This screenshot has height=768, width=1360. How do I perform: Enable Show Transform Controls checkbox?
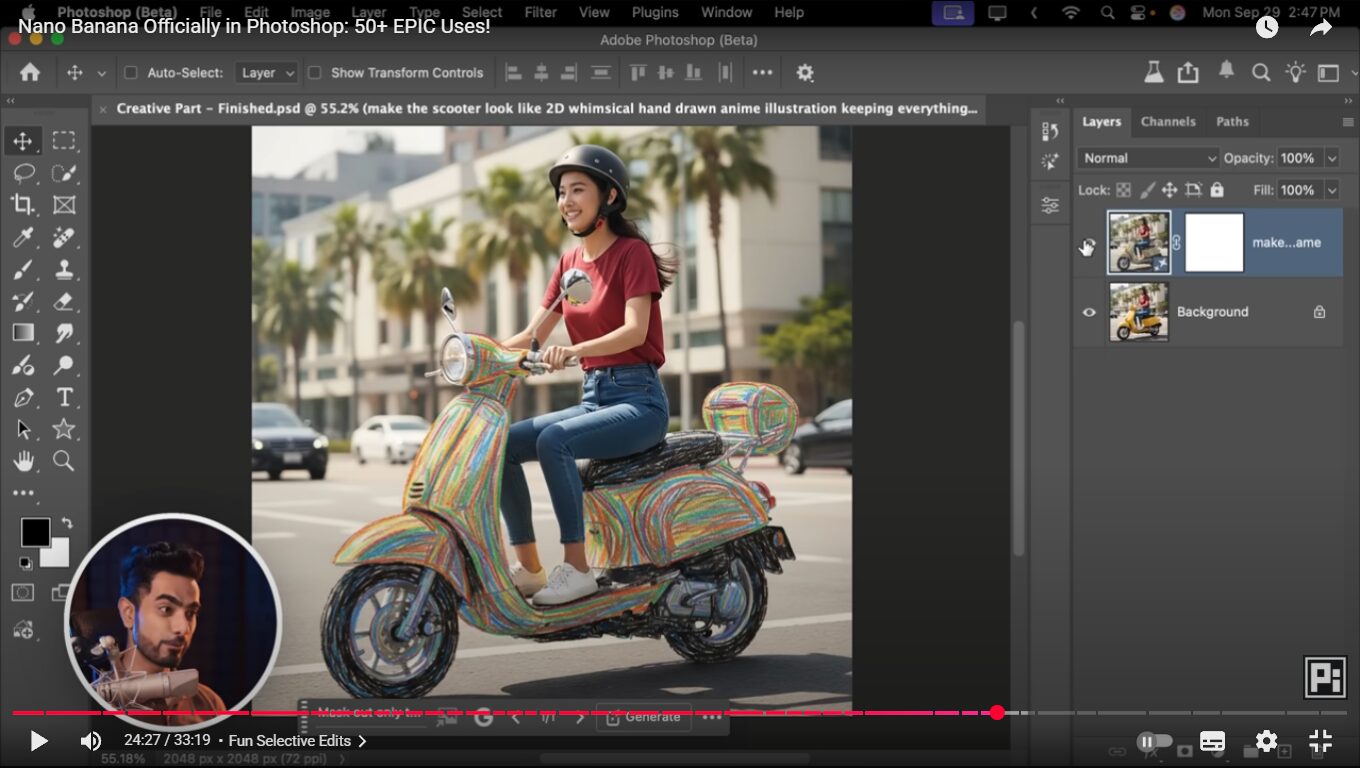pos(314,73)
